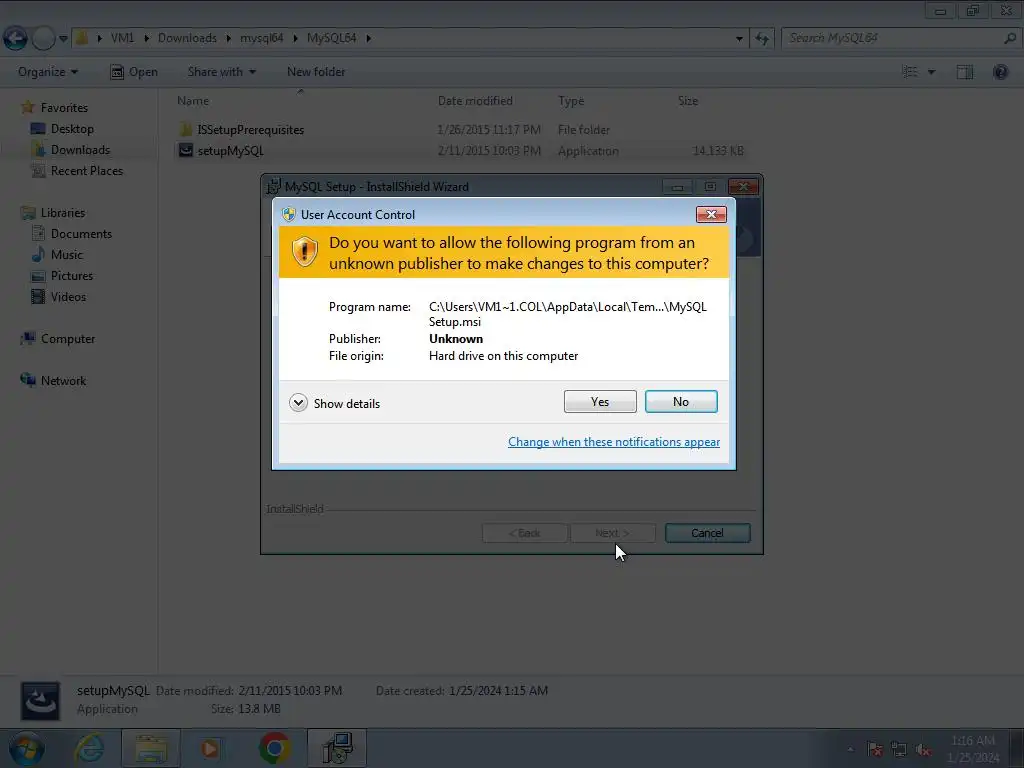Click No in the User Account Control dialog
Viewport: 1024px width, 768px height.
coord(680,402)
